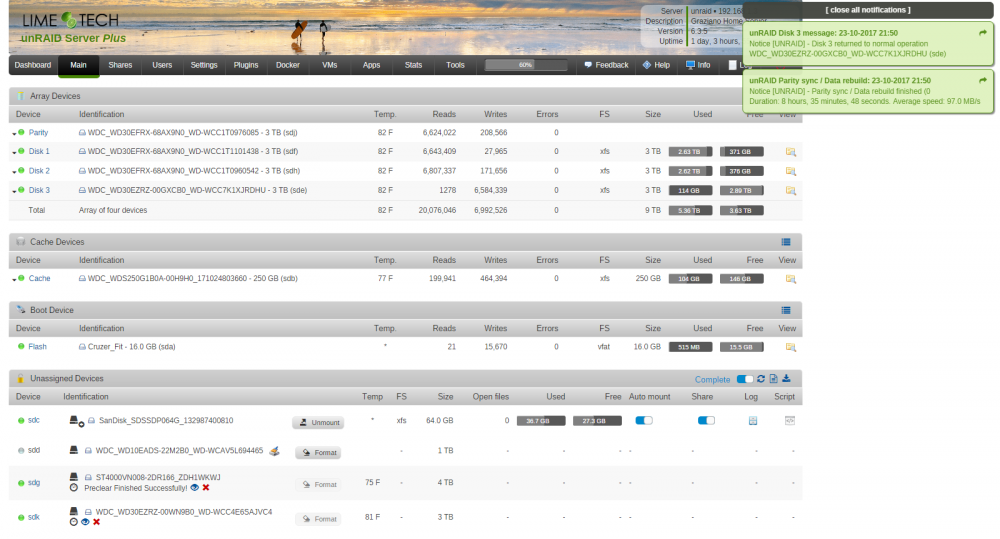Refresh the Unassigned Devices list
This screenshot has height=539, width=1000.
click(x=761, y=379)
